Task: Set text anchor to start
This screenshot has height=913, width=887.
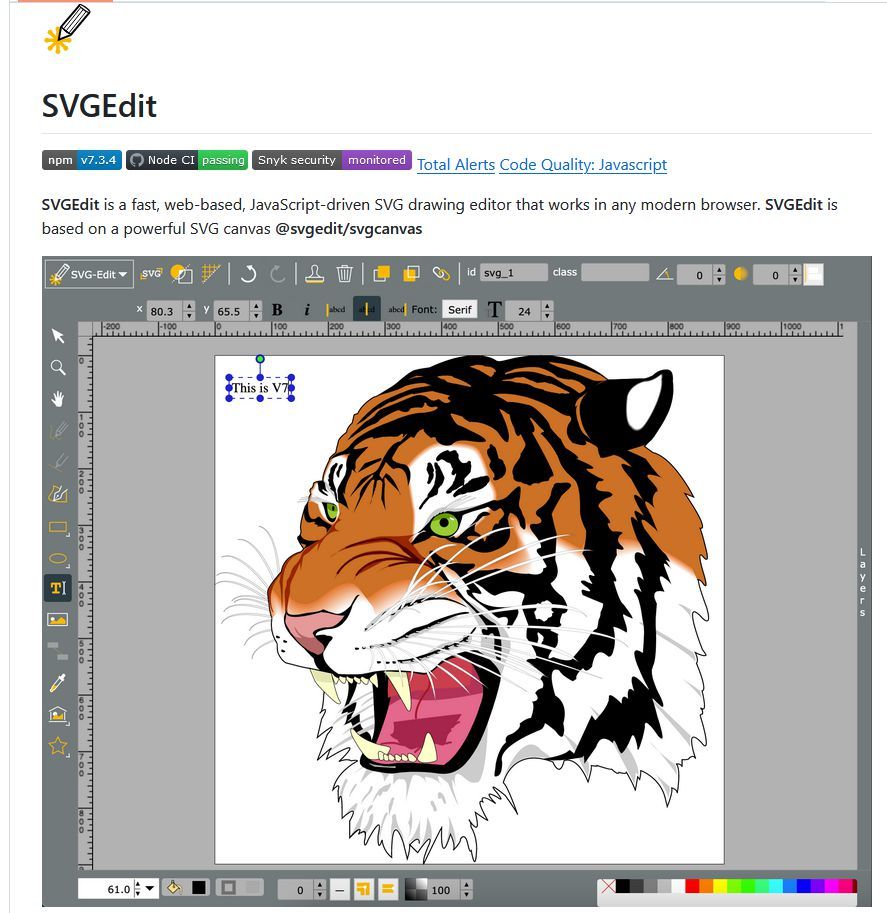Action: 336,310
